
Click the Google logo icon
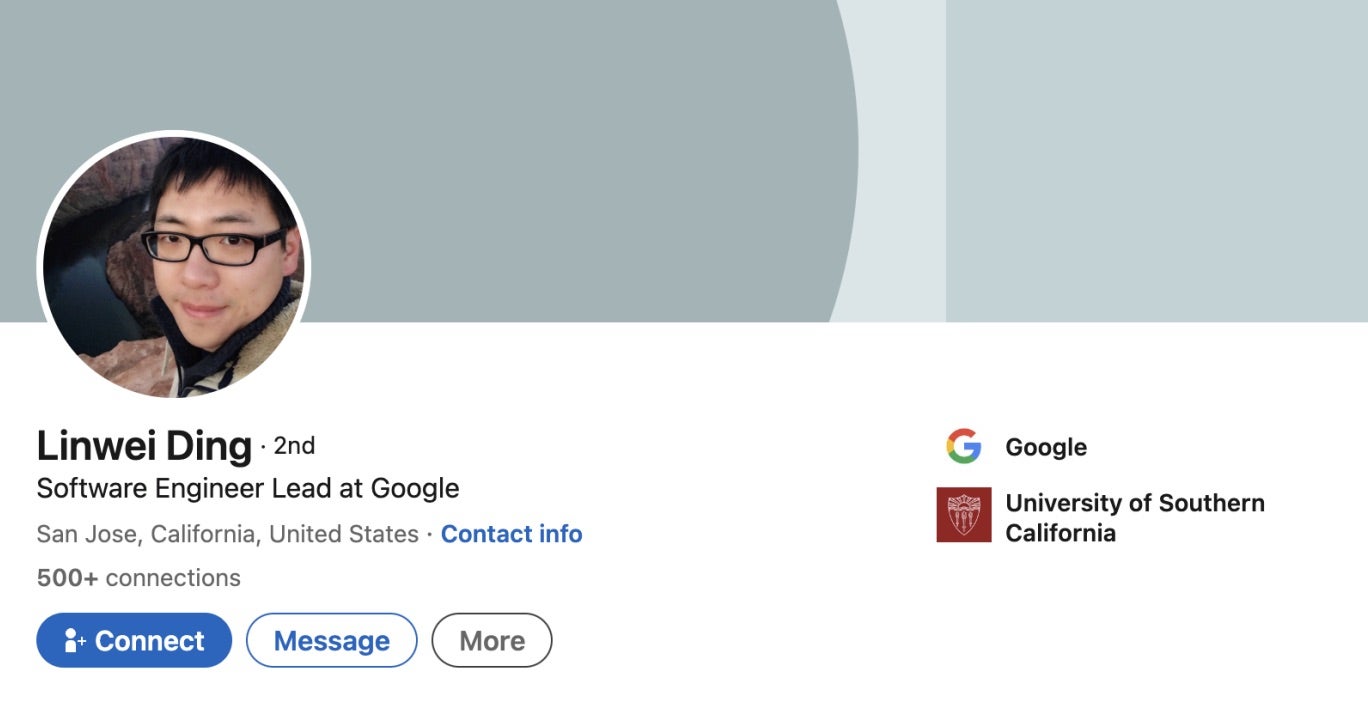(963, 446)
